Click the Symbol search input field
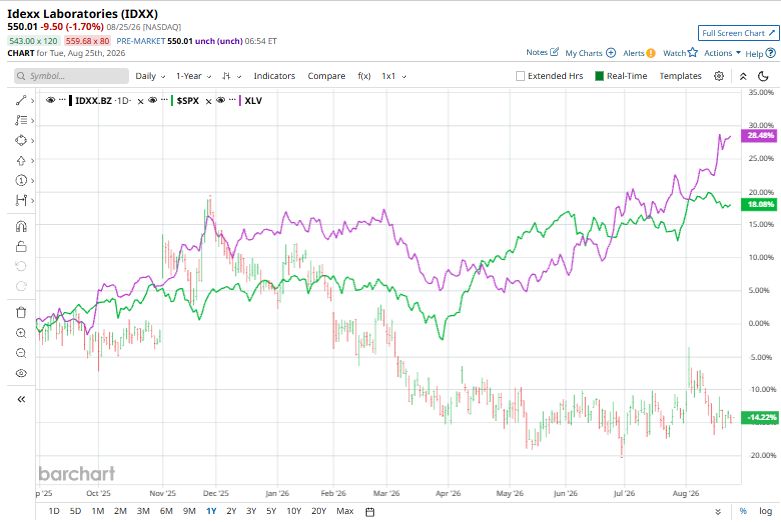The image size is (781, 522). (x=71, y=76)
